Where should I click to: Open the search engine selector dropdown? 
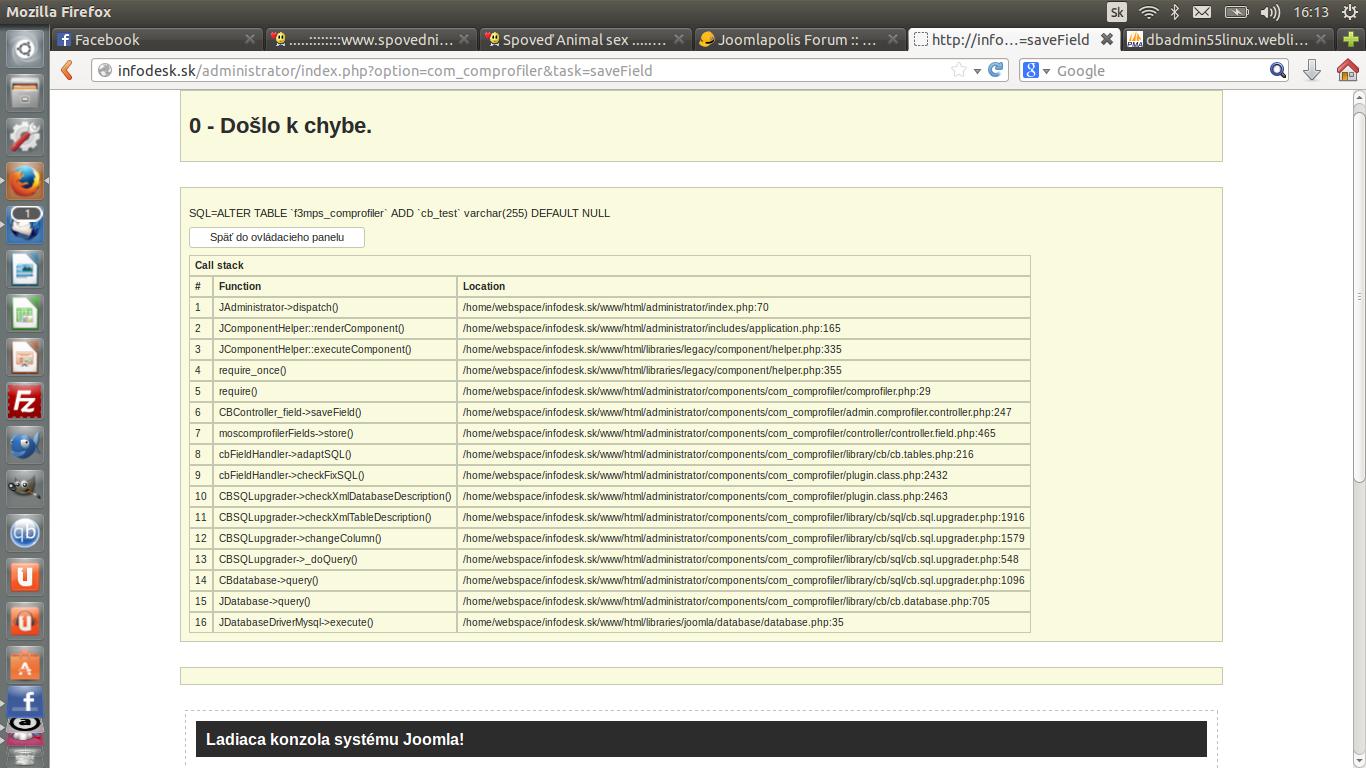pos(1036,70)
